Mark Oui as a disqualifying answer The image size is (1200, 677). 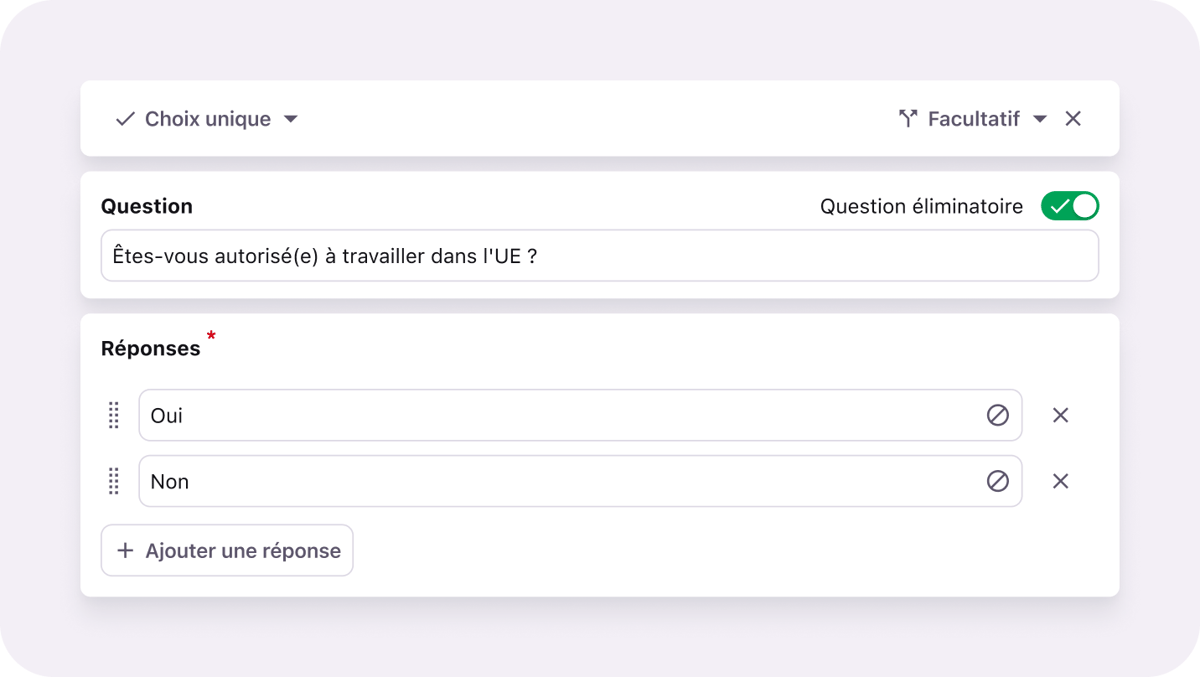[x=997, y=415]
